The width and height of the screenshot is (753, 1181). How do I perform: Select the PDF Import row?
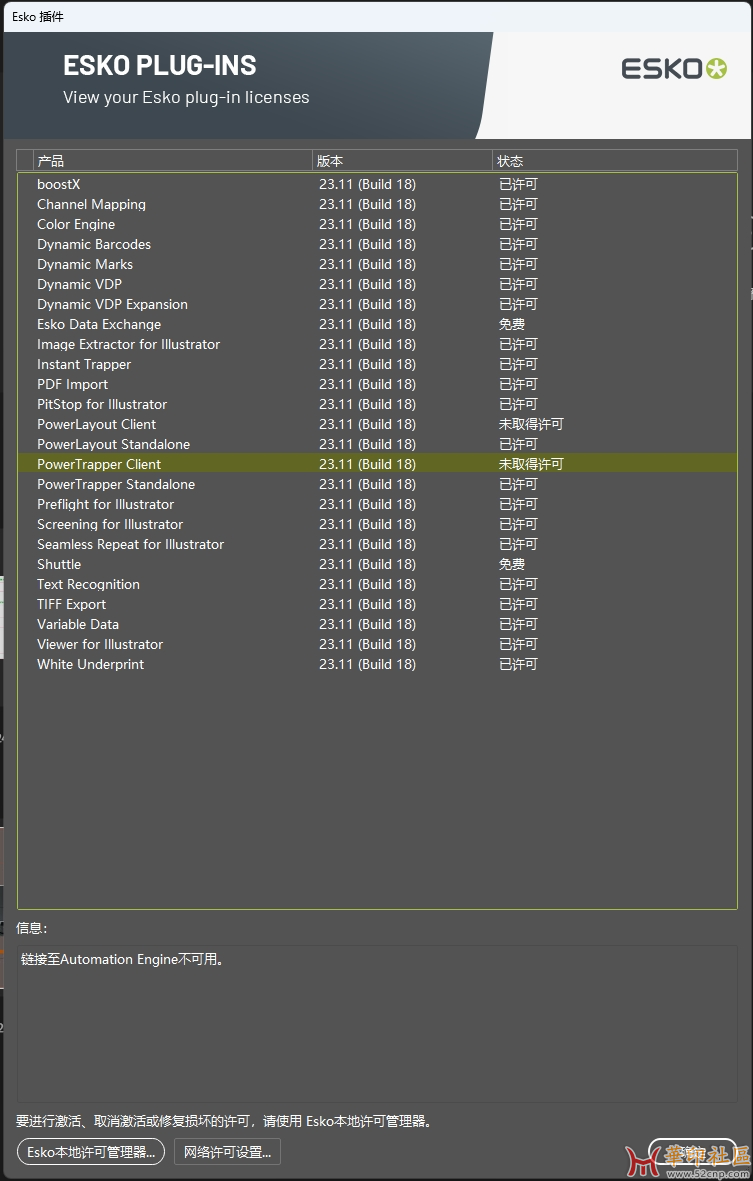pos(377,383)
